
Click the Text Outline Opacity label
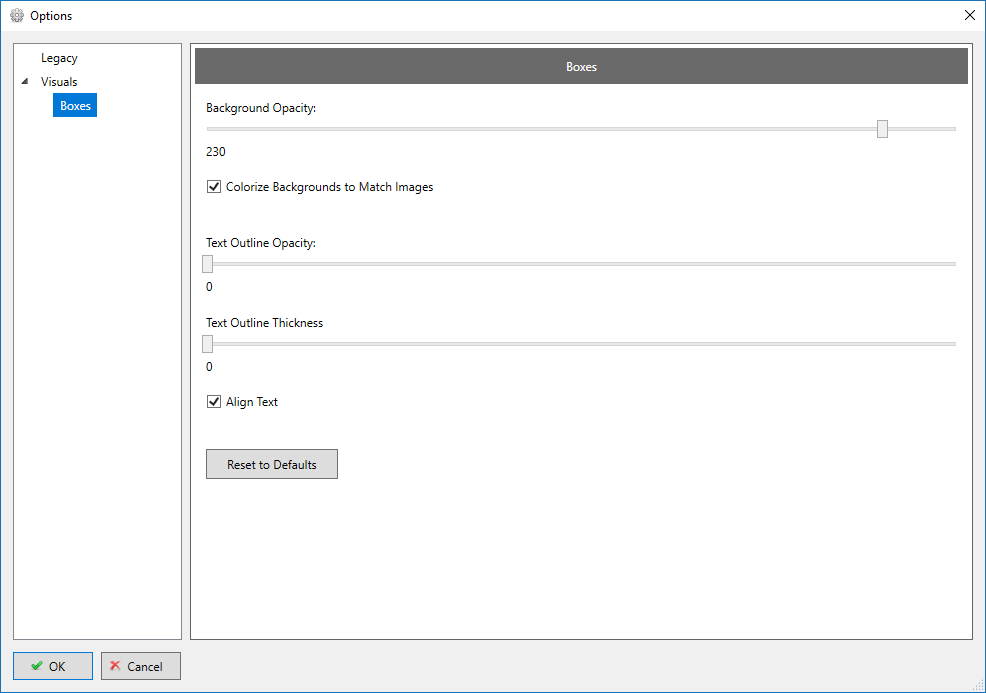(261, 243)
